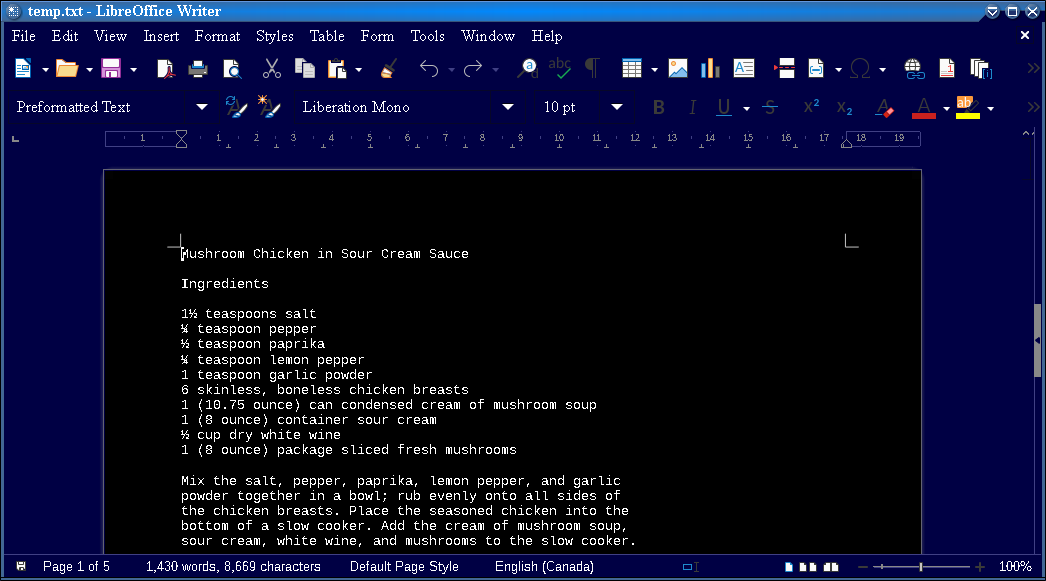The height and width of the screenshot is (581, 1046).
Task: Copy selection using the copy icon
Action: pyautogui.click(x=305, y=68)
